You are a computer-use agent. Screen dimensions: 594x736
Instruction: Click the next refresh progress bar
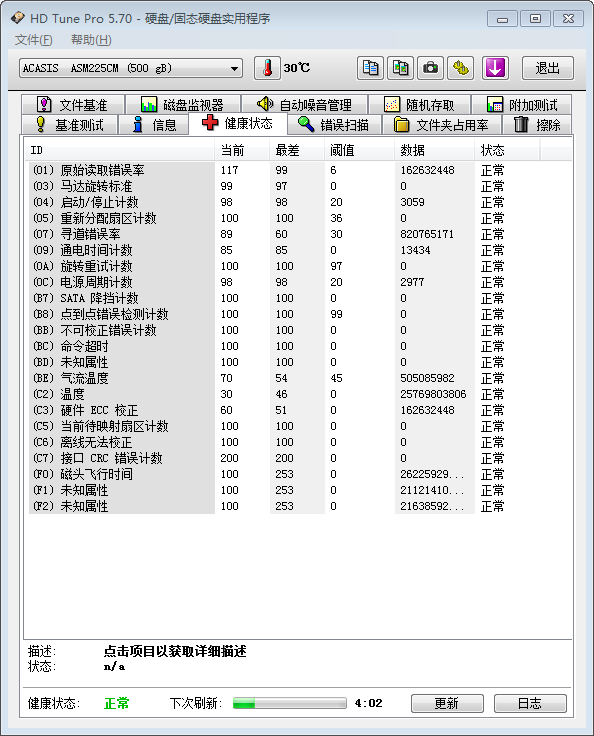tap(290, 703)
